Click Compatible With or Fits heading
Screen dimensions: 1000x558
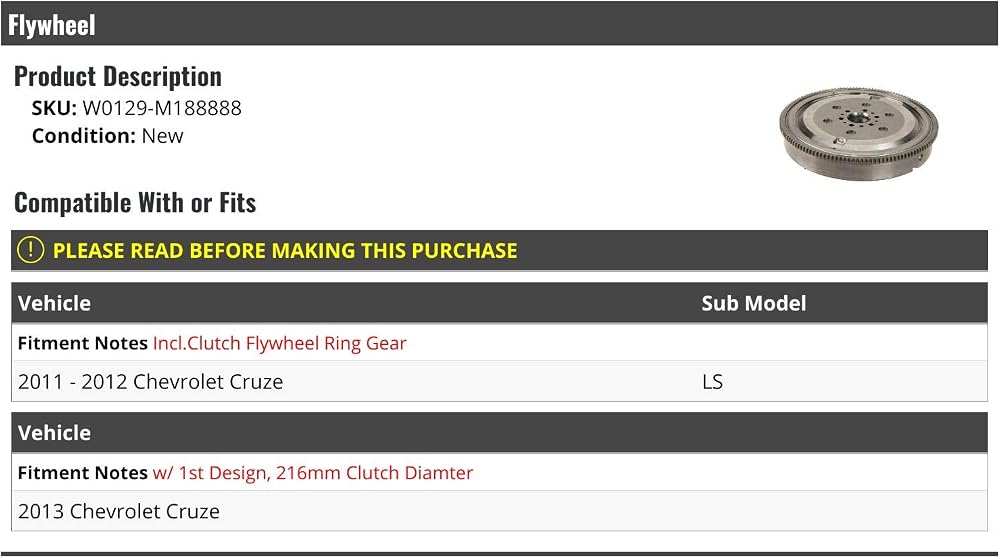(x=135, y=203)
